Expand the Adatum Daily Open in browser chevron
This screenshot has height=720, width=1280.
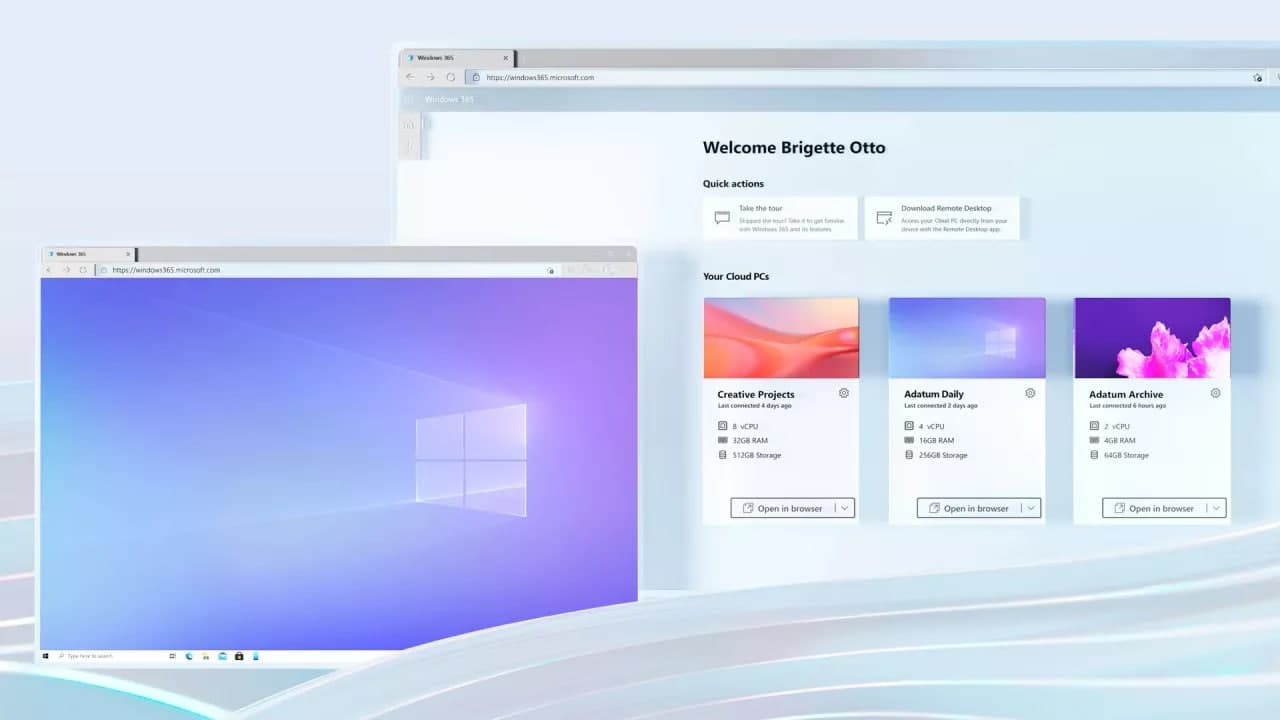pos(1031,507)
